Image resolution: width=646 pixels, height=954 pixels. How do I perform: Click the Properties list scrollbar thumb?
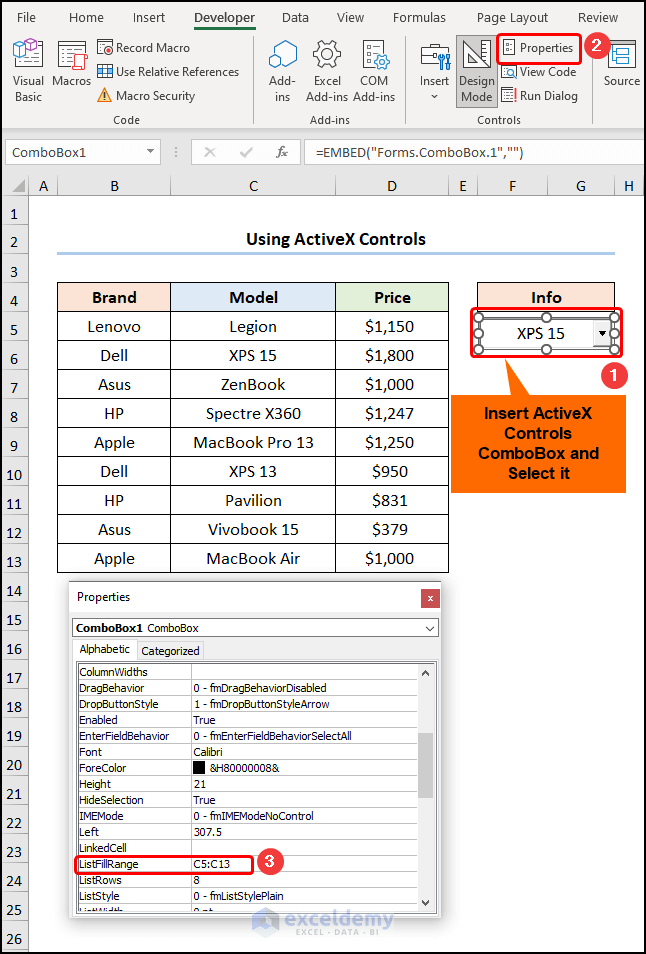tap(425, 765)
